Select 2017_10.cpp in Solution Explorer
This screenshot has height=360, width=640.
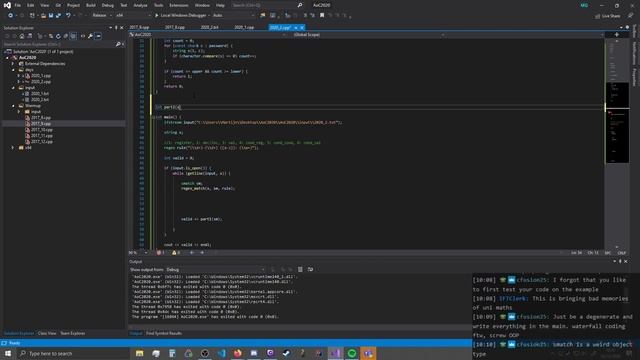click(42, 129)
